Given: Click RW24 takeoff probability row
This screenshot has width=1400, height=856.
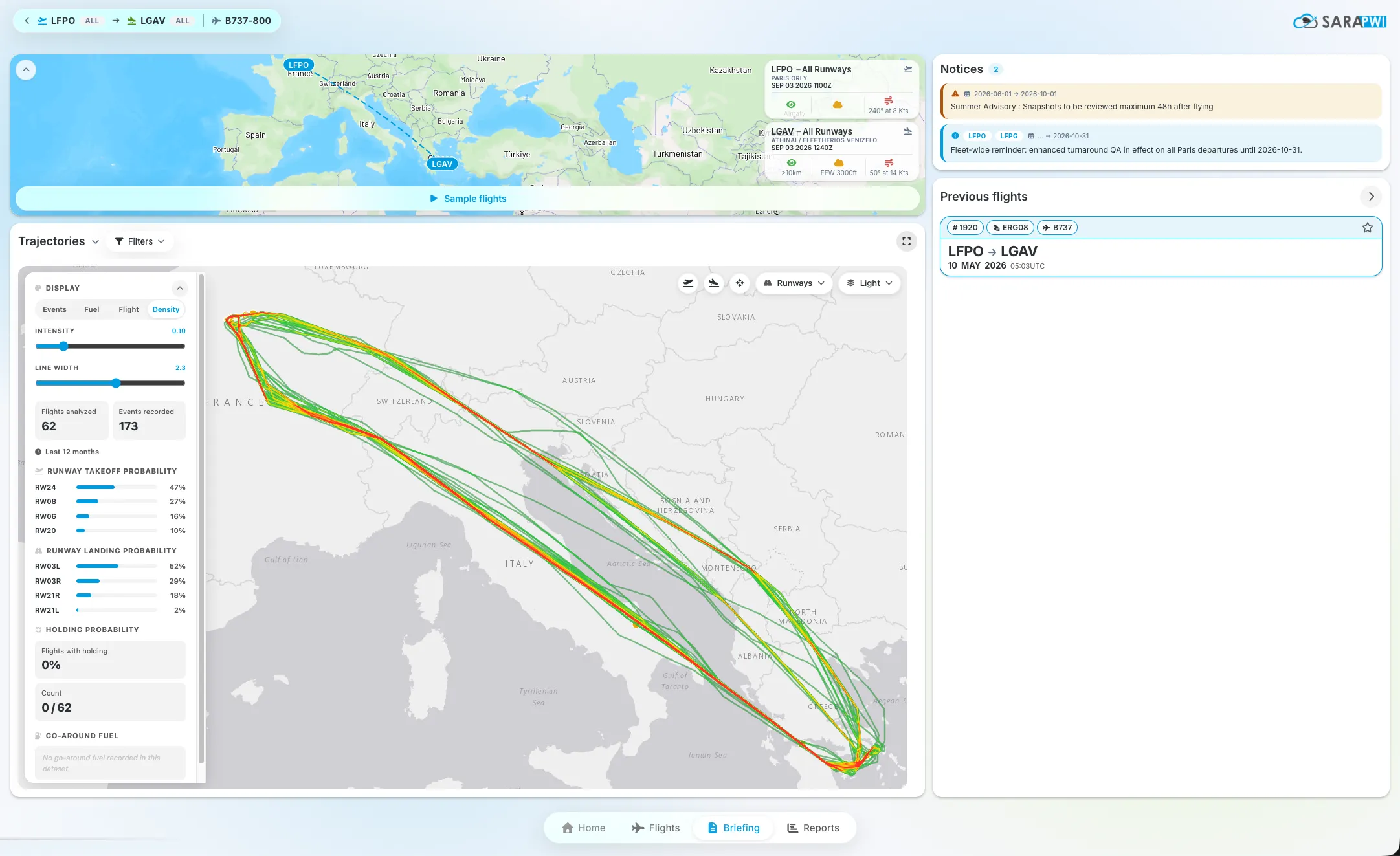Looking at the screenshot, I should (110, 487).
